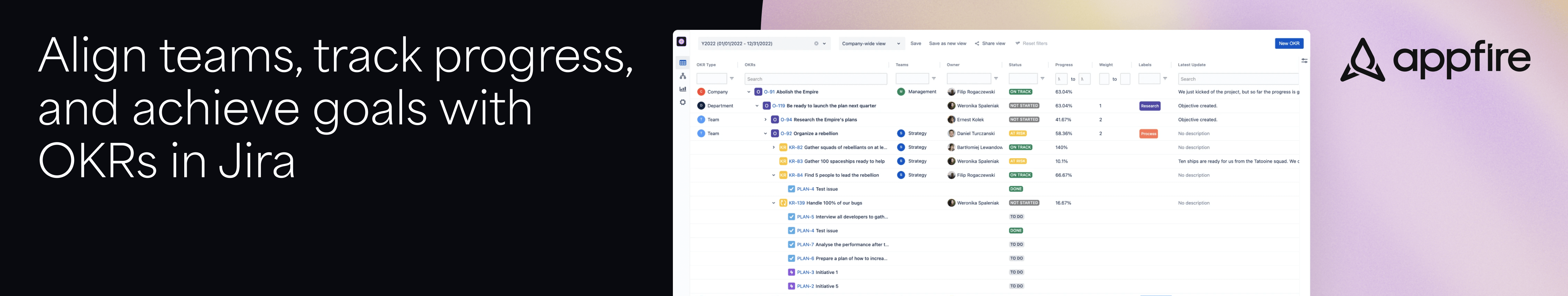Click the Reset filters menu item
This screenshot has width=1568, height=296.
coord(1033,44)
